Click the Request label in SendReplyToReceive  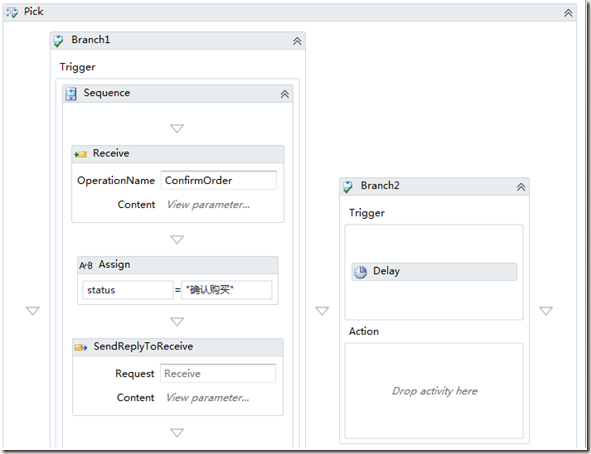click(135, 374)
